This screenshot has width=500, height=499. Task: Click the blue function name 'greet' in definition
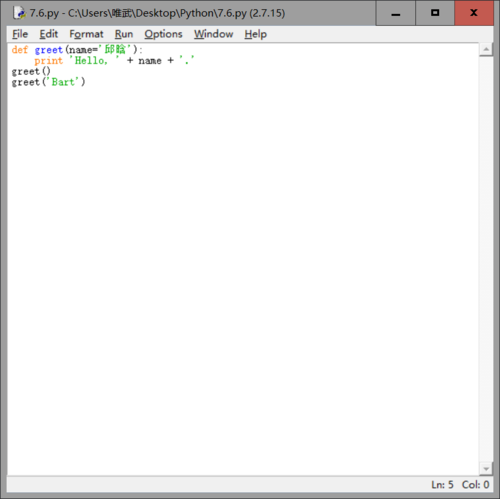click(49, 50)
